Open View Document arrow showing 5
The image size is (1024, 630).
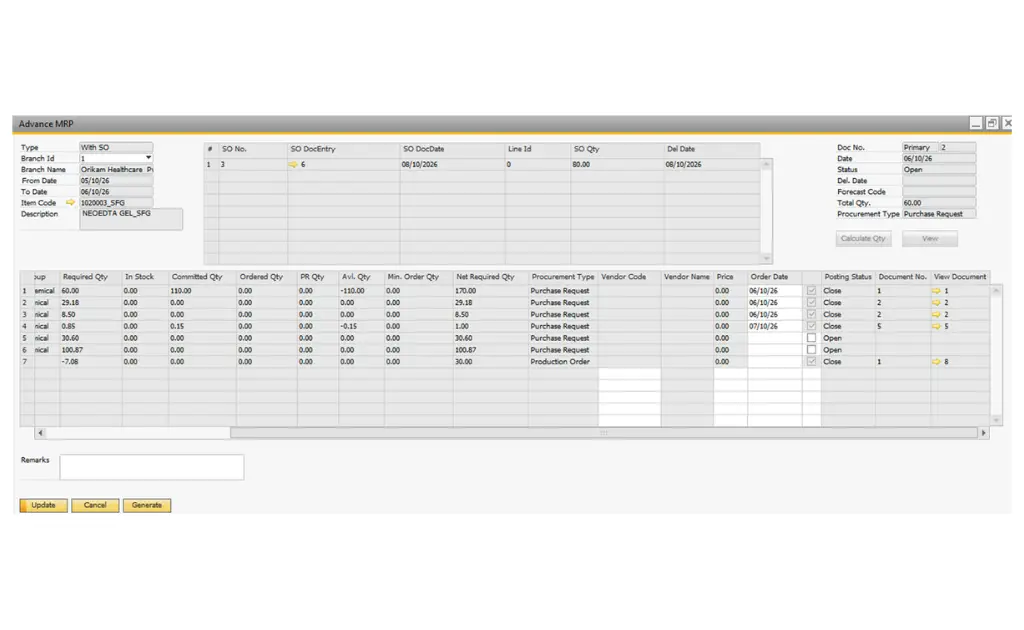[x=936, y=326]
